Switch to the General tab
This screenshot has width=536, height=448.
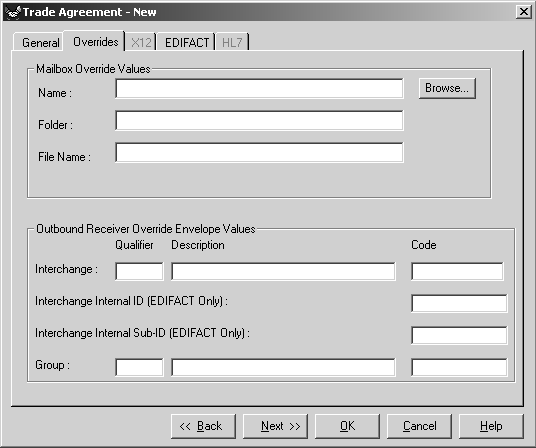(40, 42)
